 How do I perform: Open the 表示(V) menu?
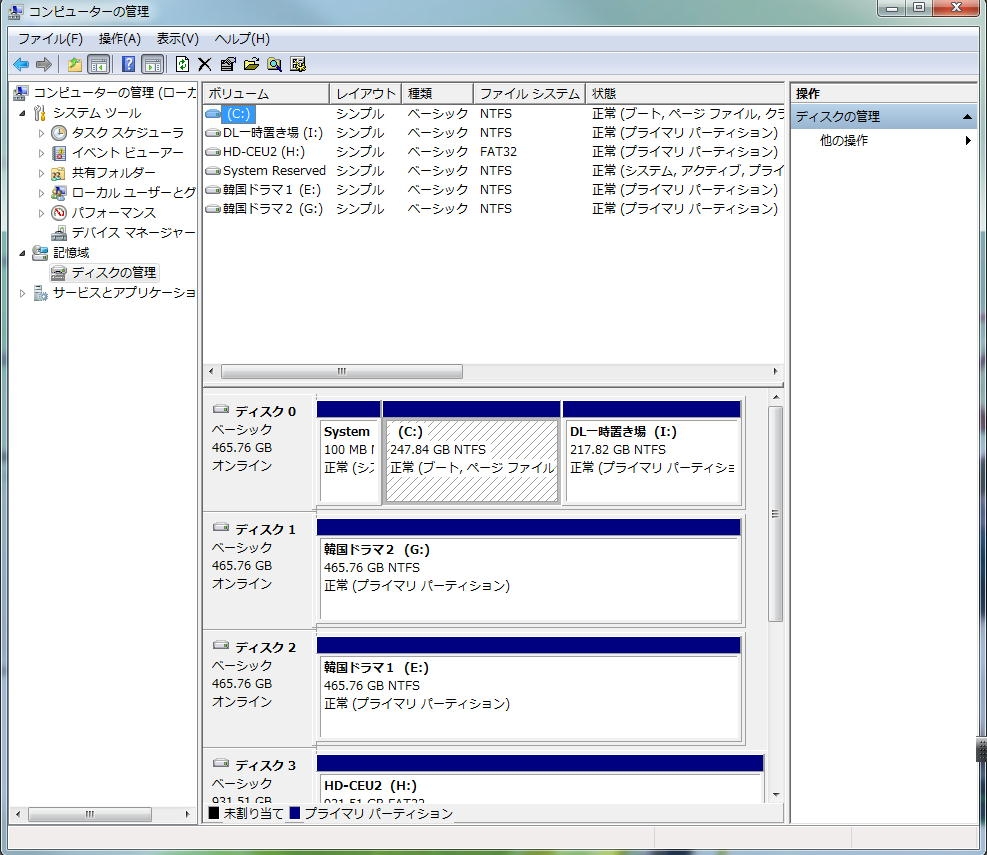coord(178,39)
